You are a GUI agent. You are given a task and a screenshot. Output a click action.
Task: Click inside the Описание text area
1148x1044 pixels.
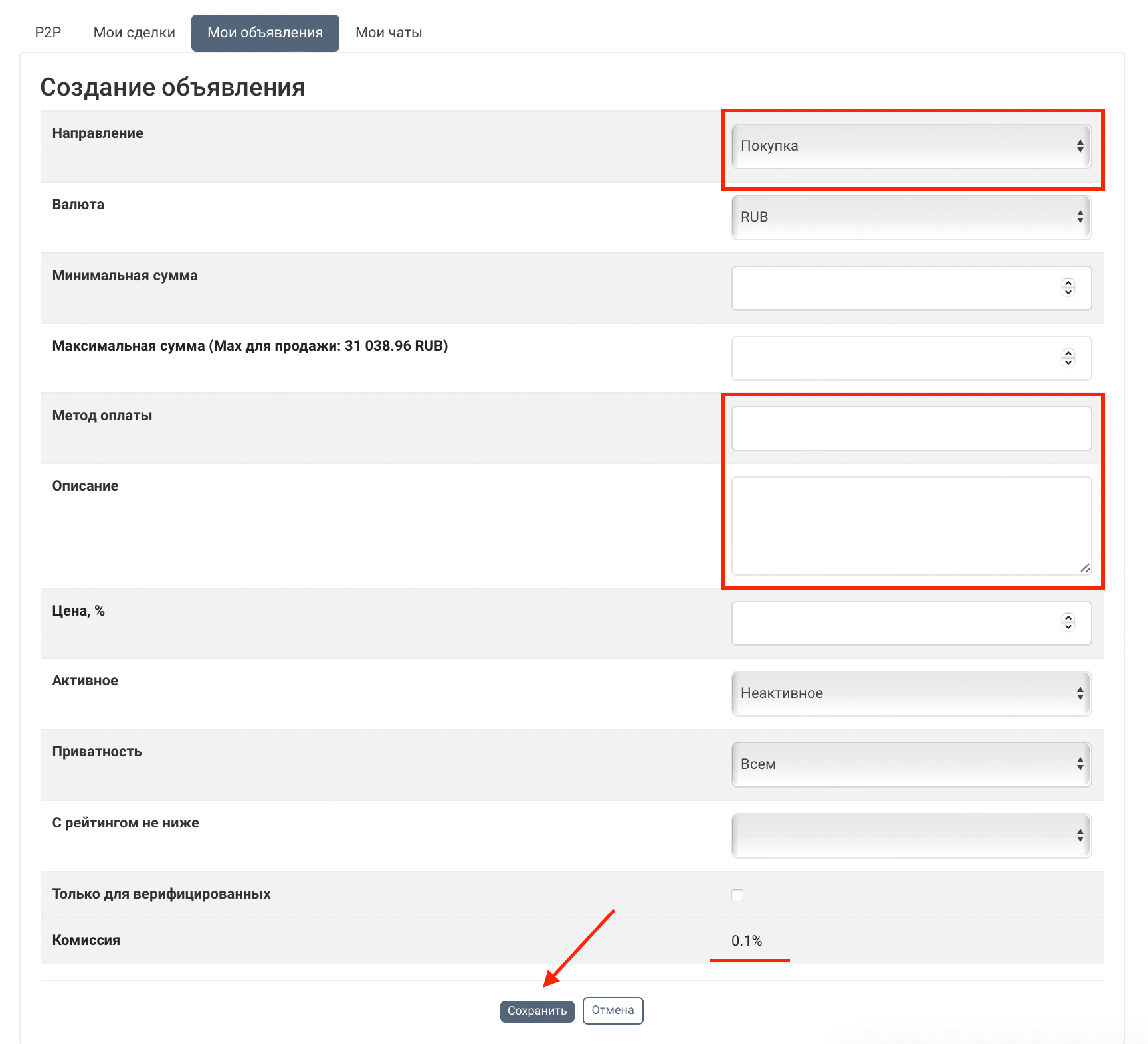coord(910,525)
